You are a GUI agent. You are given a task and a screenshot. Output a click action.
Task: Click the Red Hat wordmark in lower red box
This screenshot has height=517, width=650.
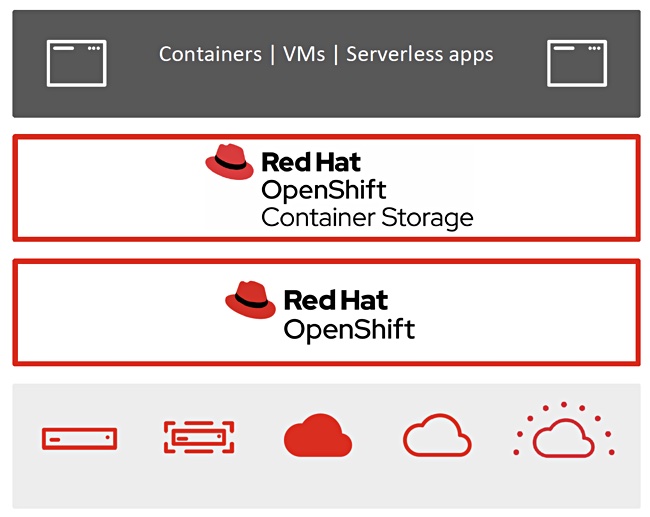[336, 300]
